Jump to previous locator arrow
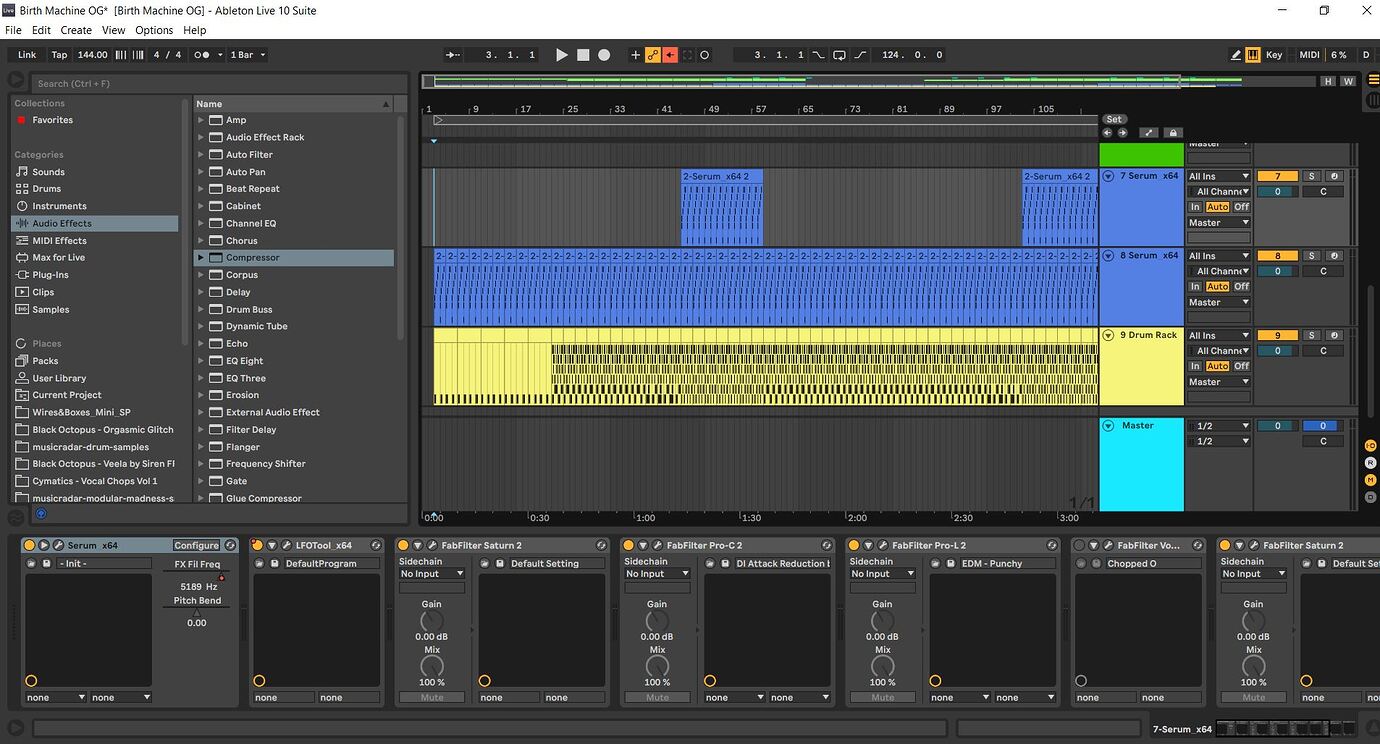The height and width of the screenshot is (744, 1380). click(1108, 133)
